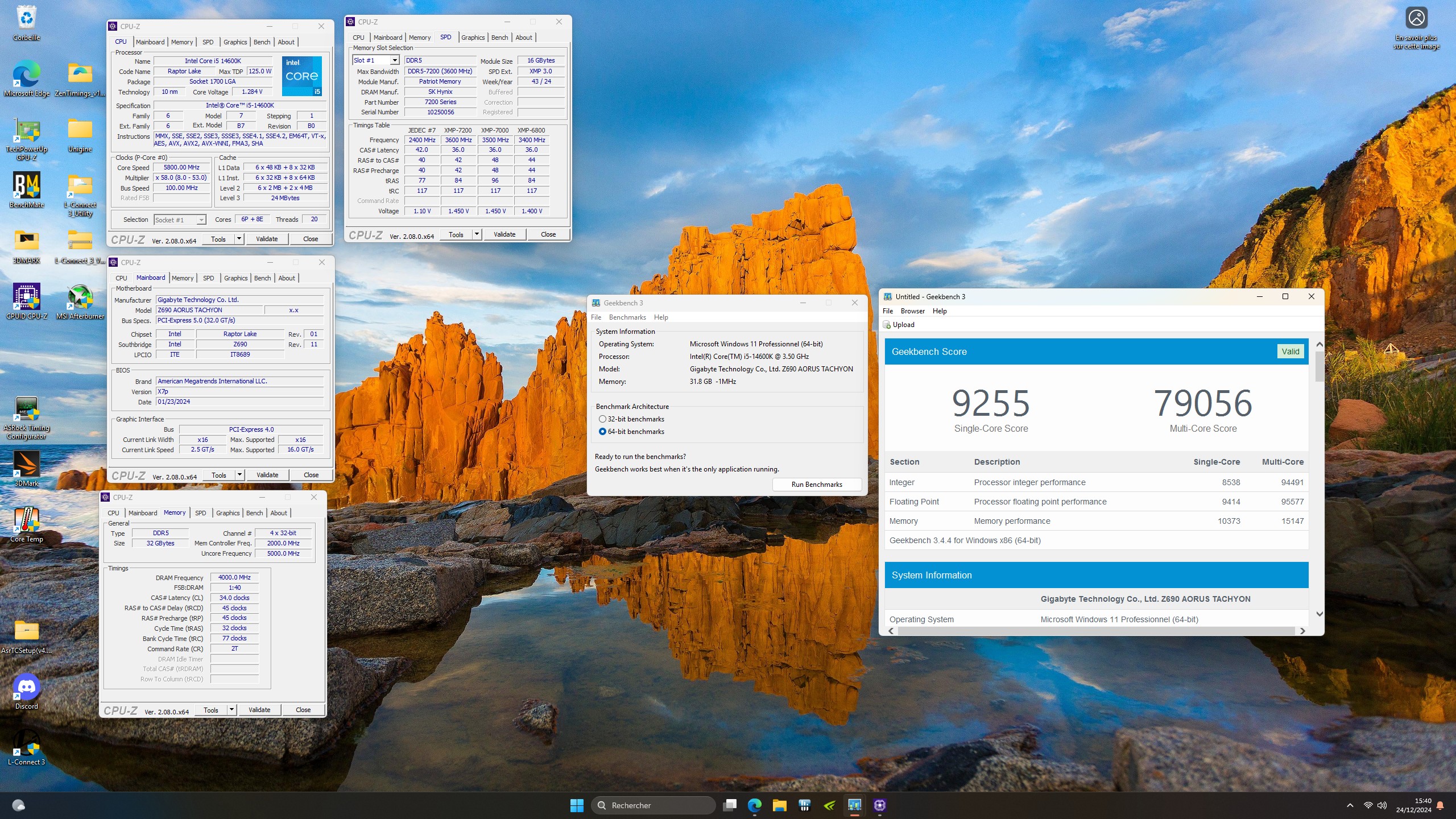Launch Discord from desktop
This screenshot has width=1456, height=819.
click(27, 691)
